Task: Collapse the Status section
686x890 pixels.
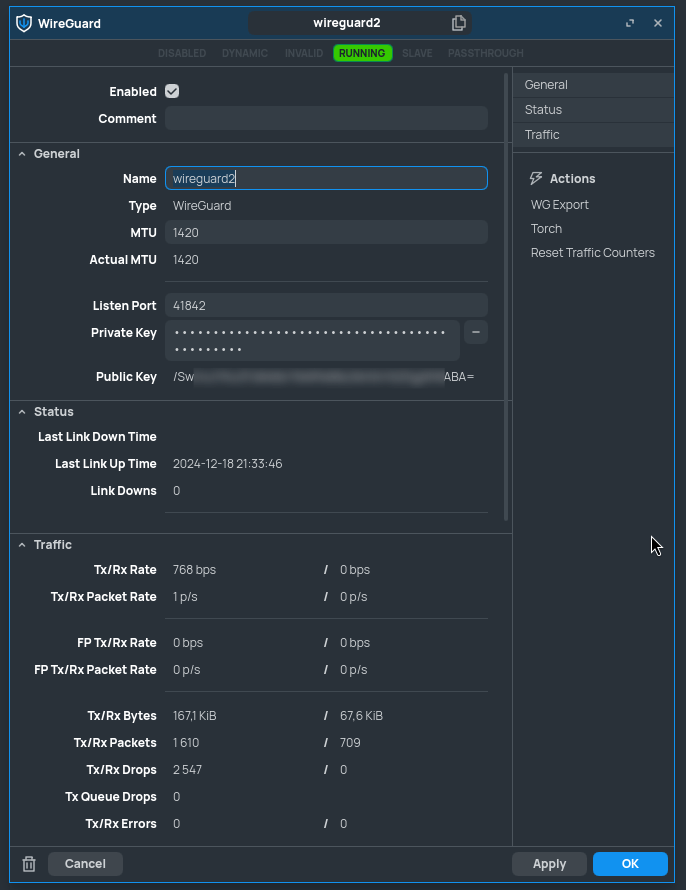Action: [22, 412]
